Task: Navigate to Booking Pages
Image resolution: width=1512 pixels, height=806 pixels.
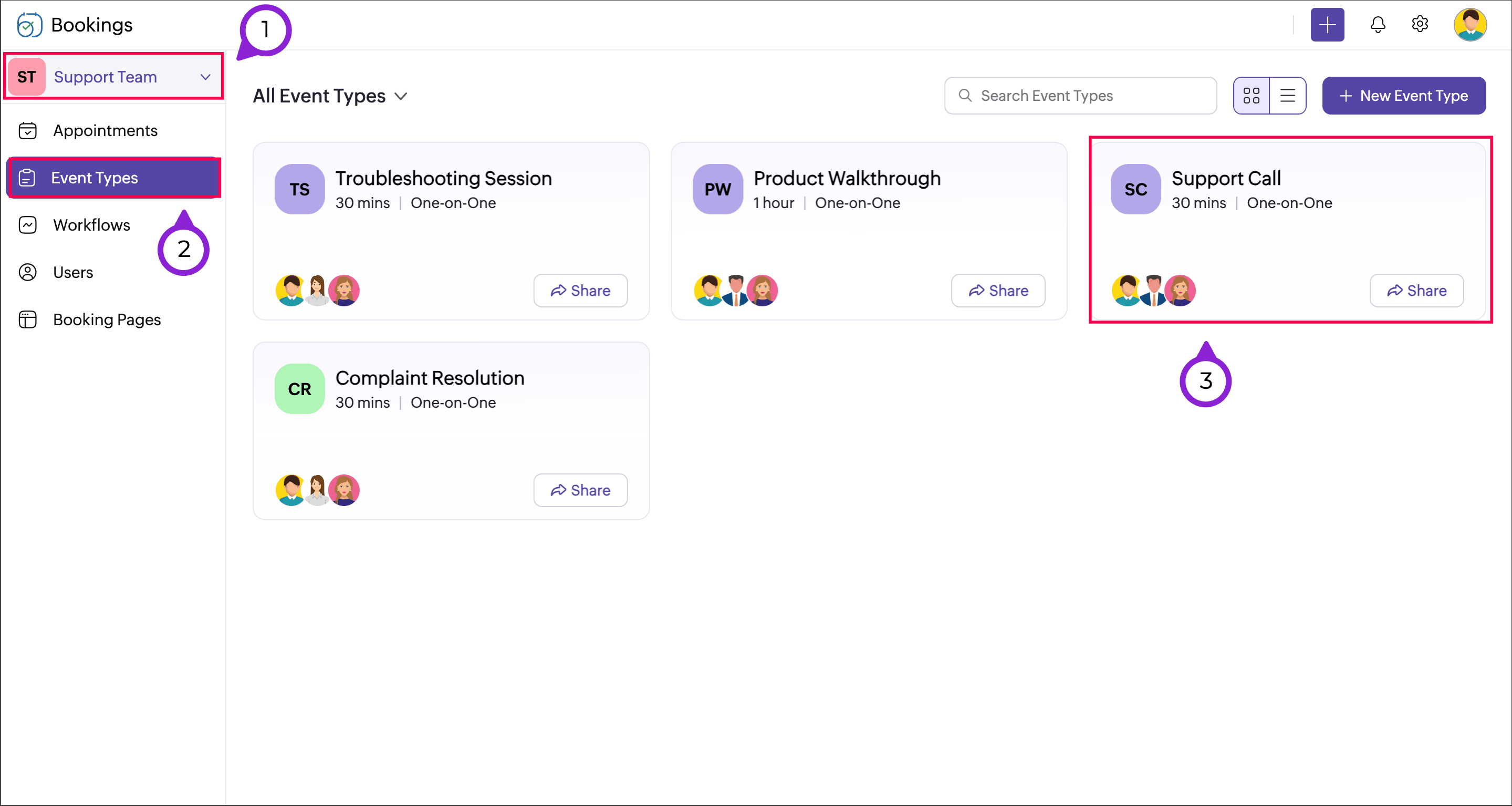Action: (x=106, y=319)
